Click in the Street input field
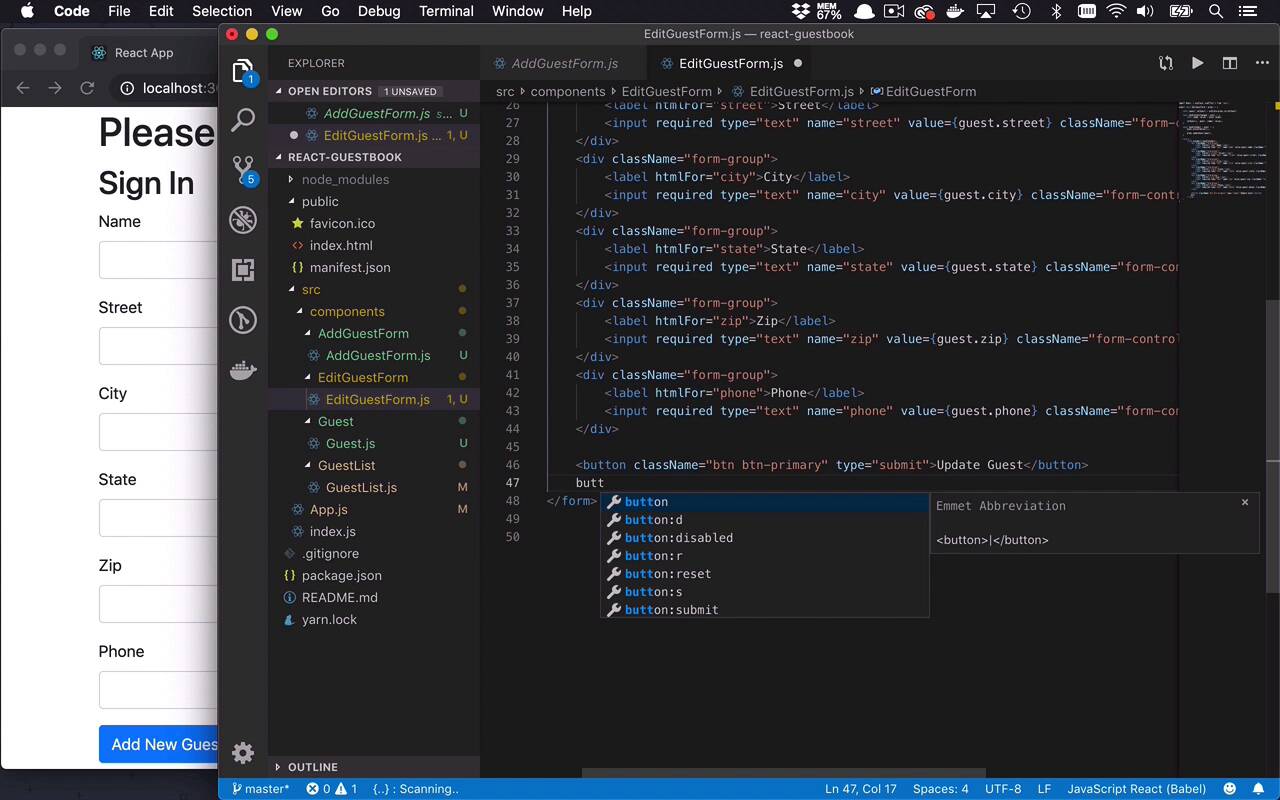This screenshot has width=1280, height=800. click(158, 346)
